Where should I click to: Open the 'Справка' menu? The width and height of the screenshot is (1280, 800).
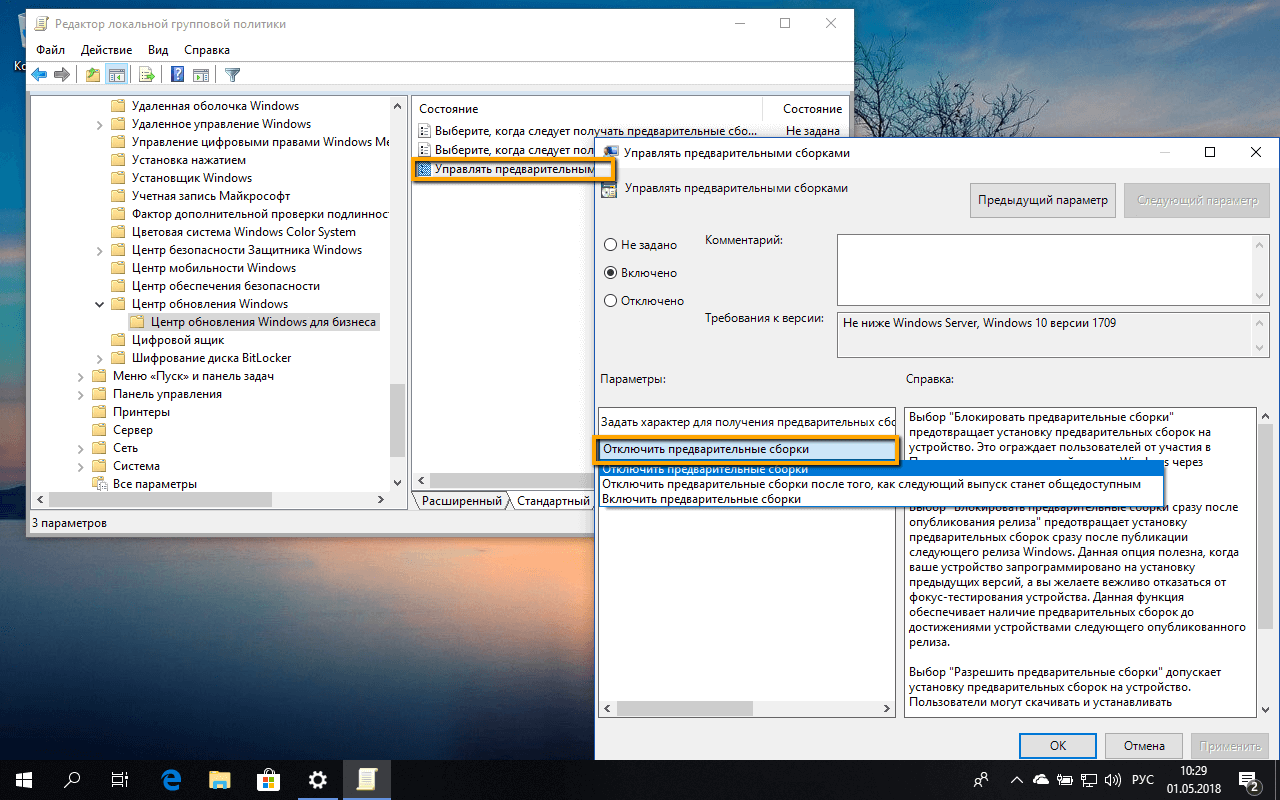(x=206, y=50)
